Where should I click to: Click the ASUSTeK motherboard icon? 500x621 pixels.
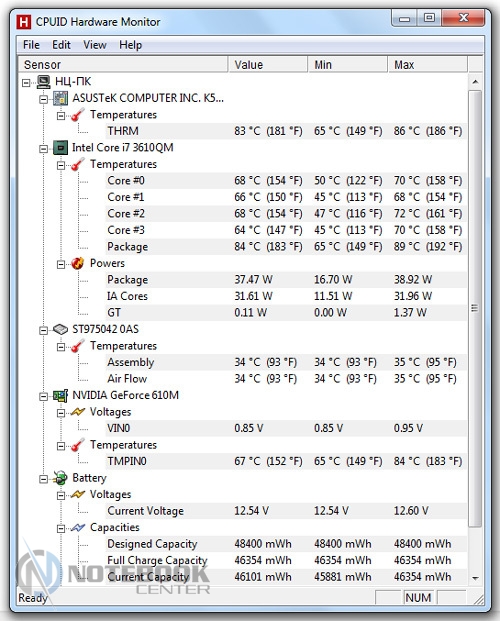coord(61,98)
